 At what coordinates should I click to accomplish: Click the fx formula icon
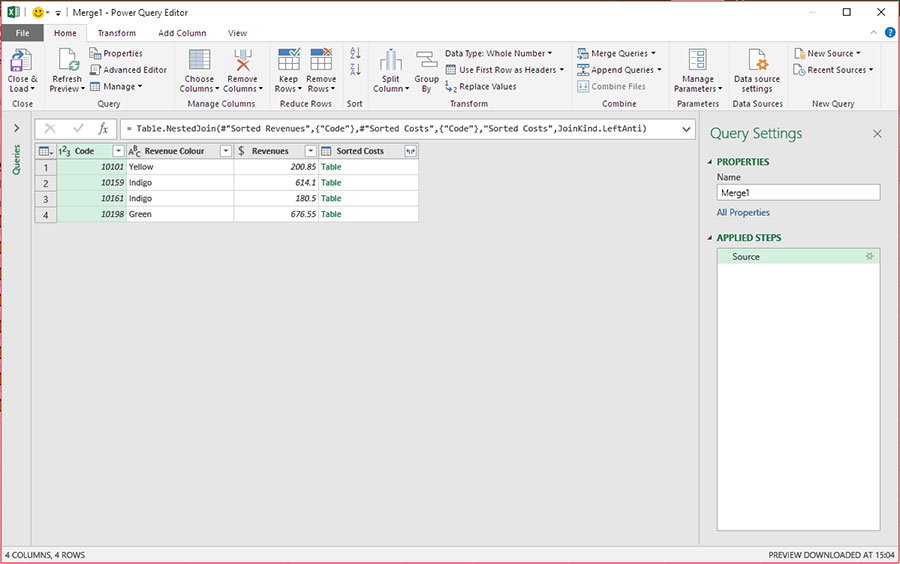(103, 129)
